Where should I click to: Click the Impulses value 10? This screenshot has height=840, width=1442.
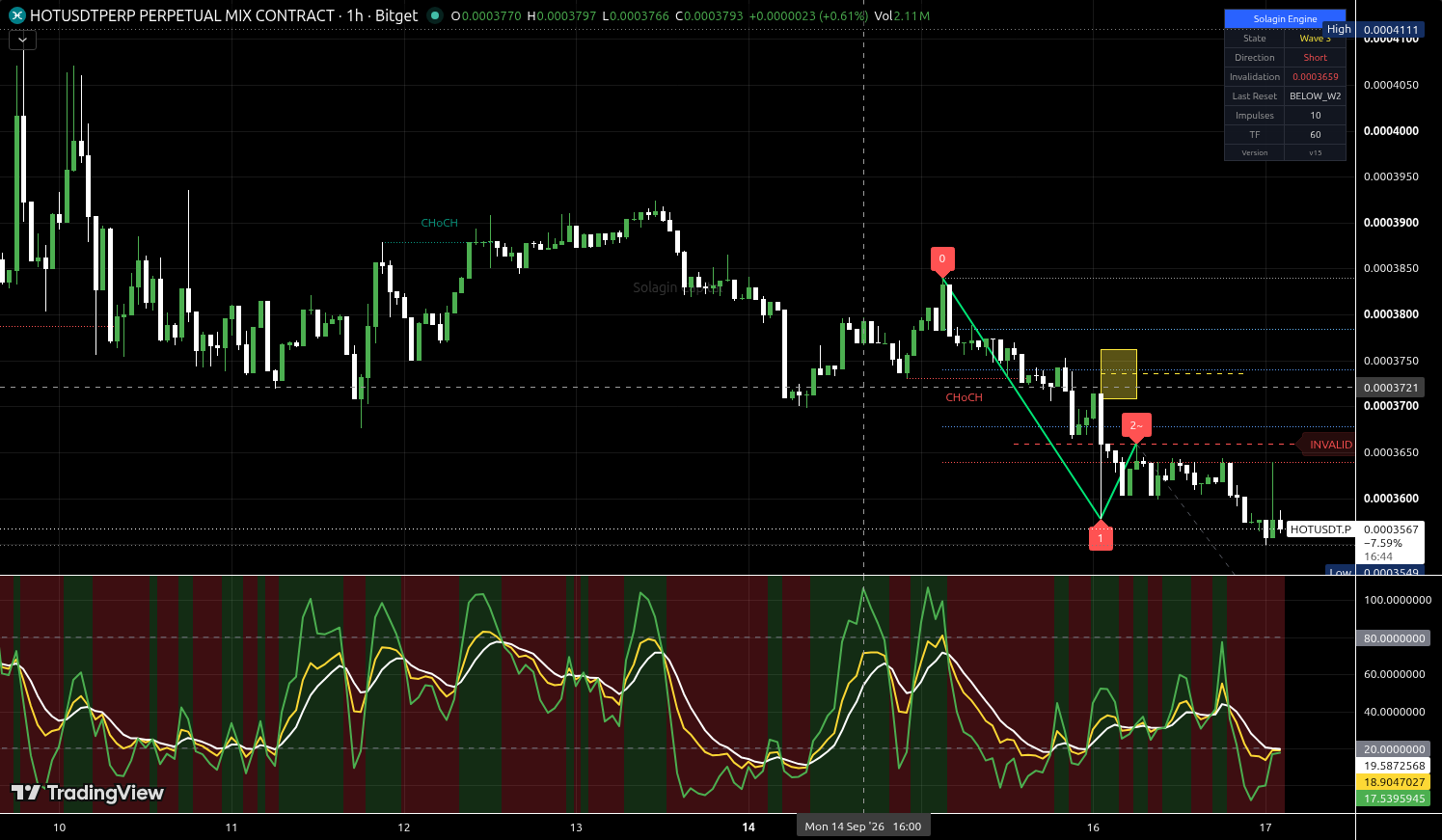coord(1315,116)
